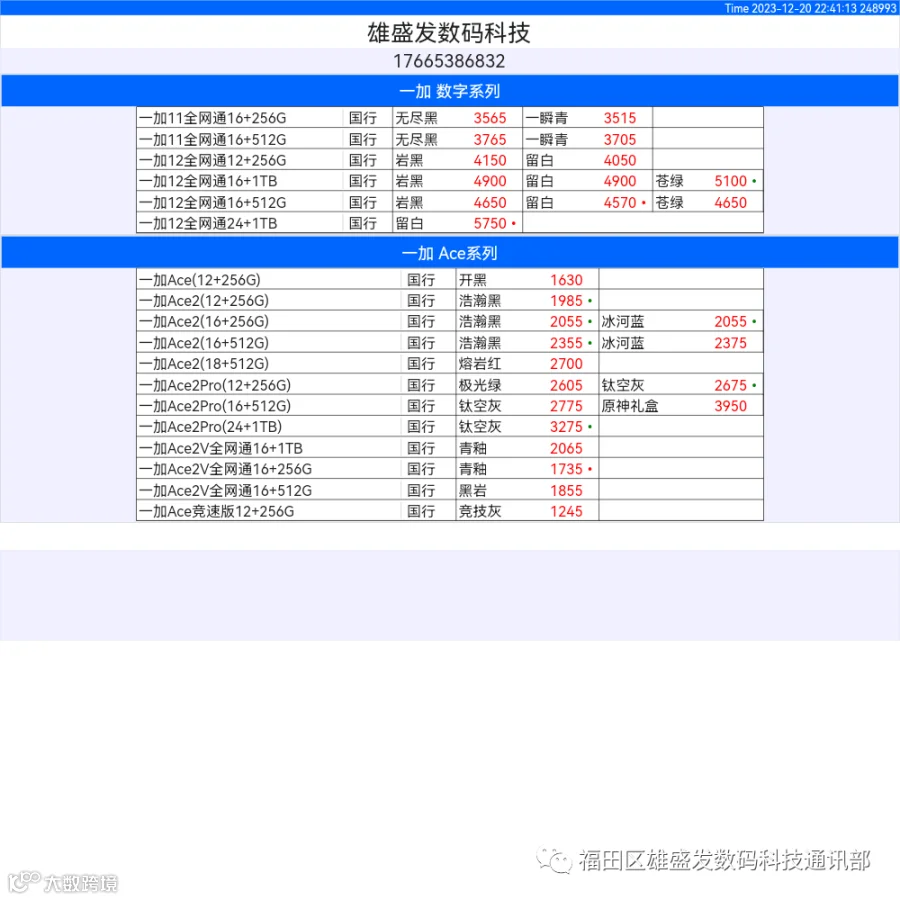Click the price "4570" for 留白
This screenshot has width=900, height=900.
coord(620,203)
